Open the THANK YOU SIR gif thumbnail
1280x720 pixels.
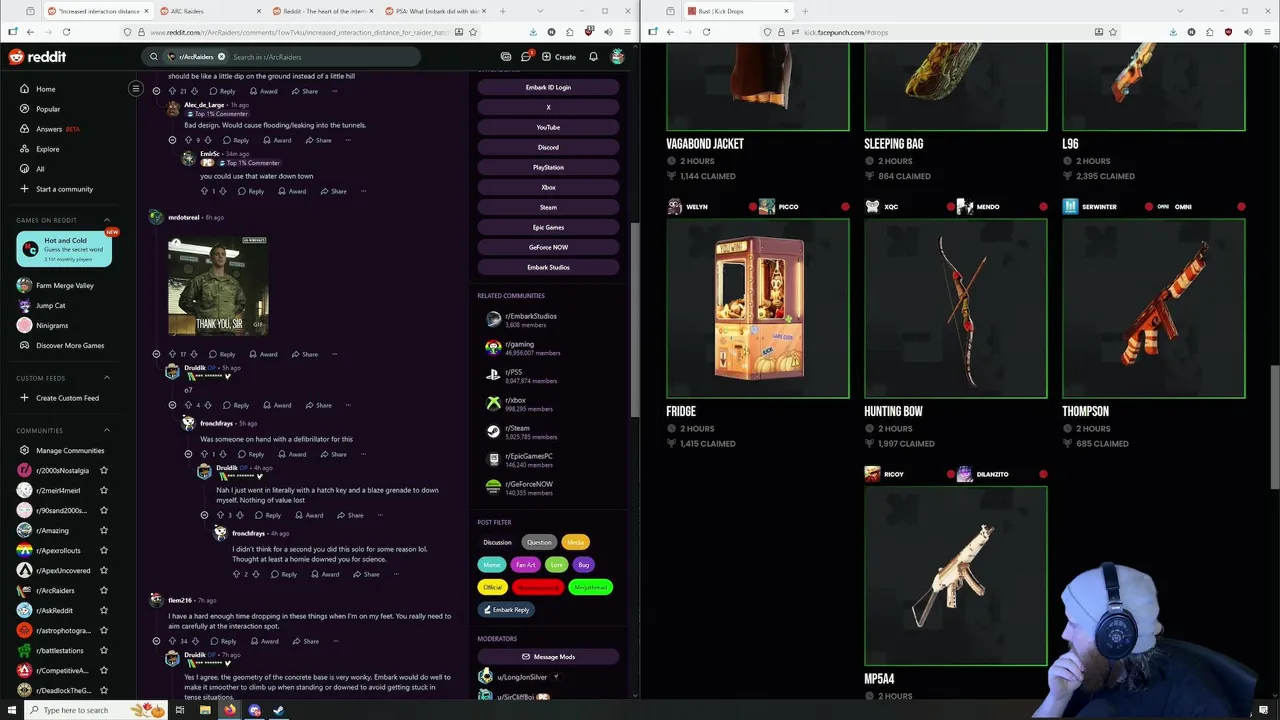[218, 286]
